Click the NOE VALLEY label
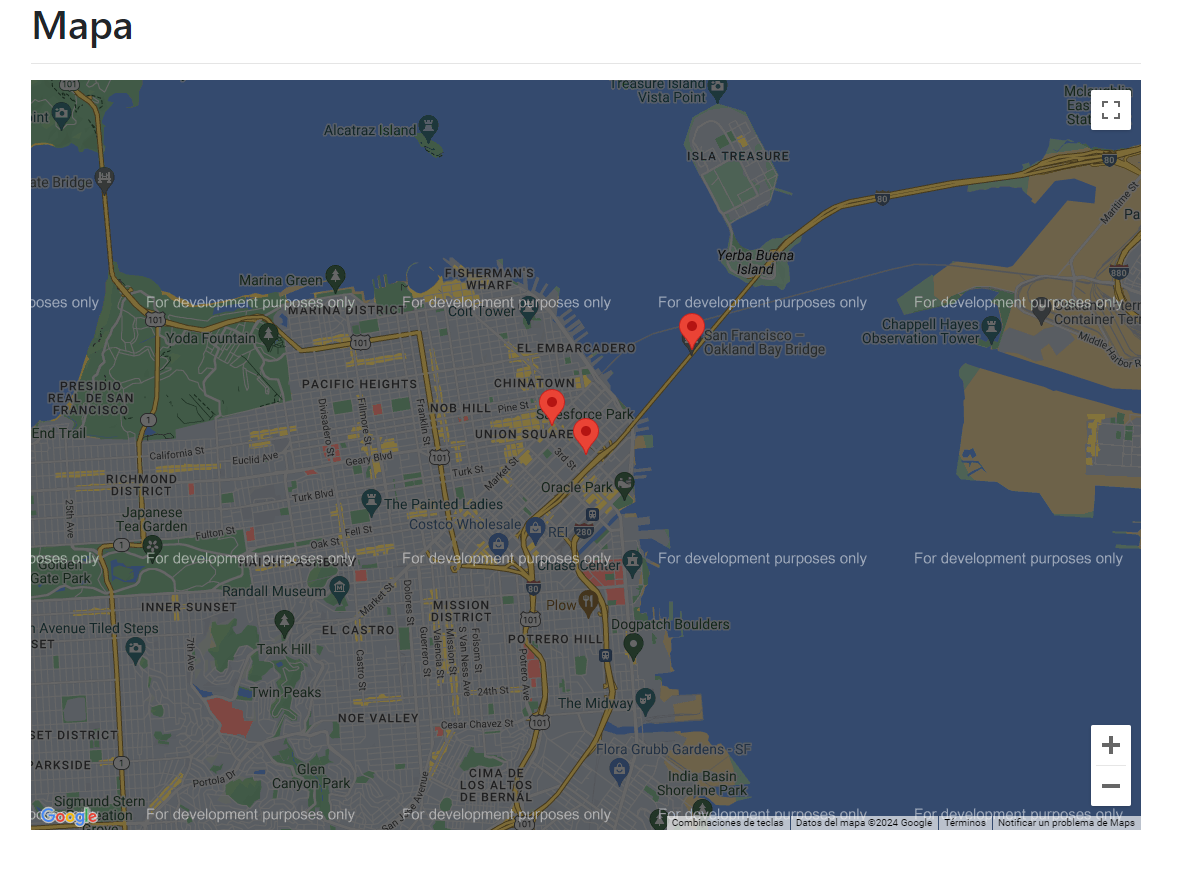Image resolution: width=1183 pixels, height=873 pixels. [x=378, y=718]
